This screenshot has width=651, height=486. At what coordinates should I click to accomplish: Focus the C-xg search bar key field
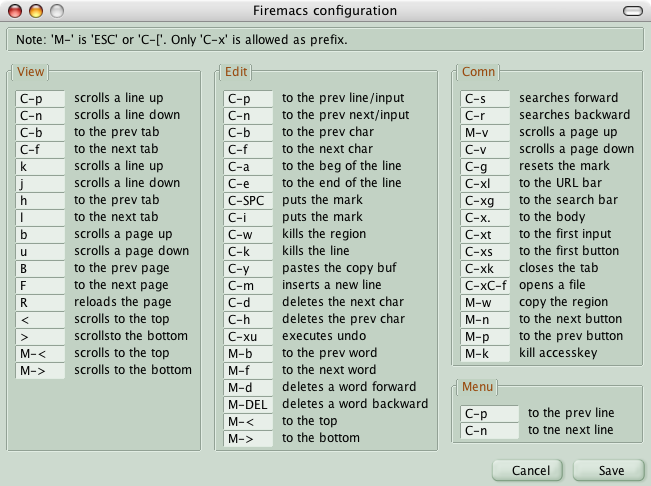pos(485,201)
